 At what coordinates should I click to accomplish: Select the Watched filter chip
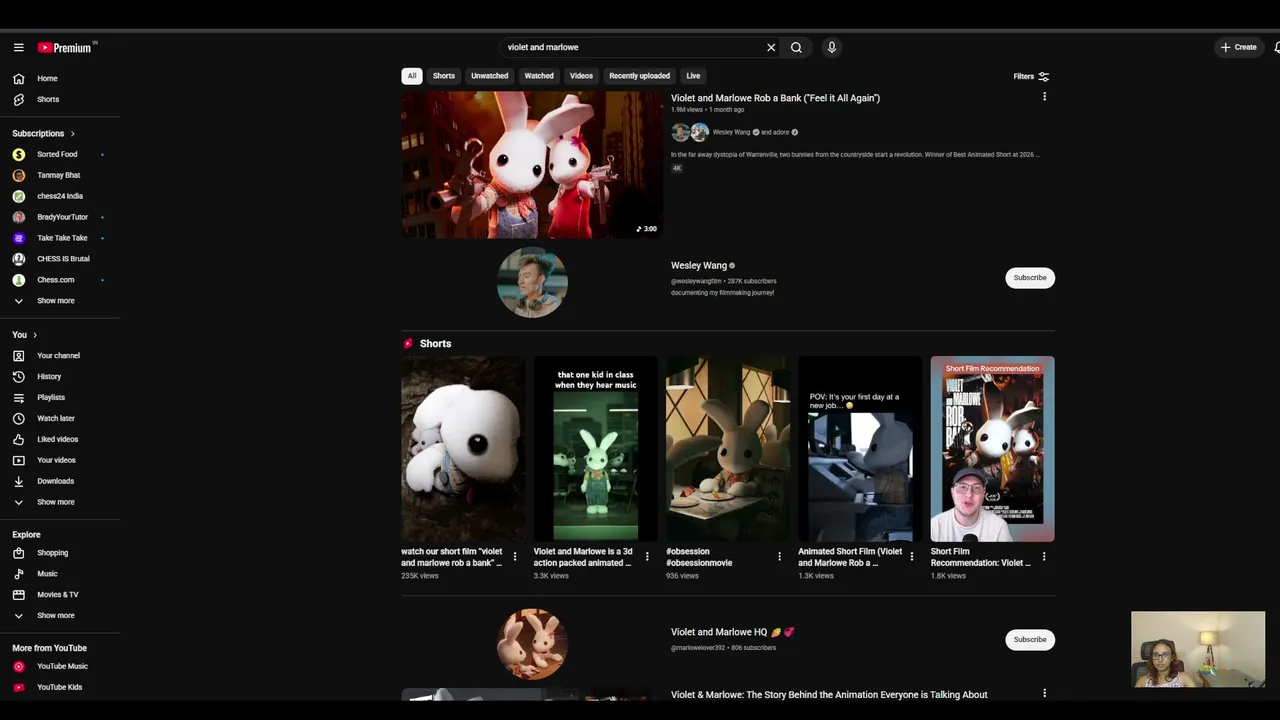click(539, 76)
